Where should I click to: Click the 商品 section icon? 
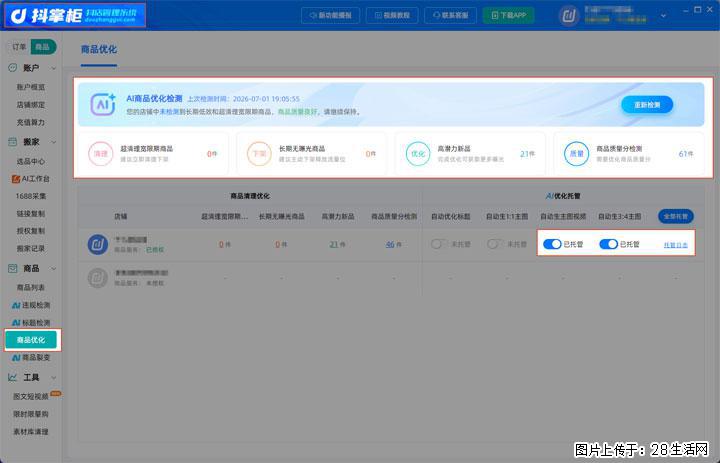(x=13, y=268)
